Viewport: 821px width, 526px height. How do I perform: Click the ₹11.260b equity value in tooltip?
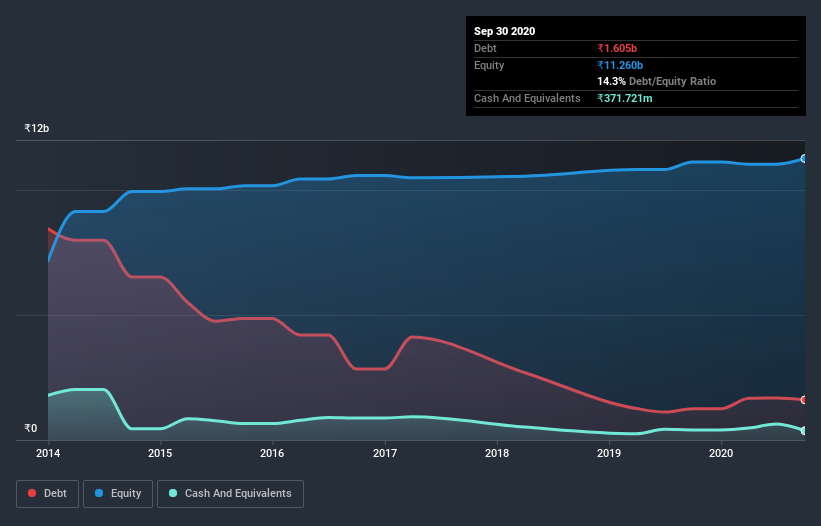point(620,65)
